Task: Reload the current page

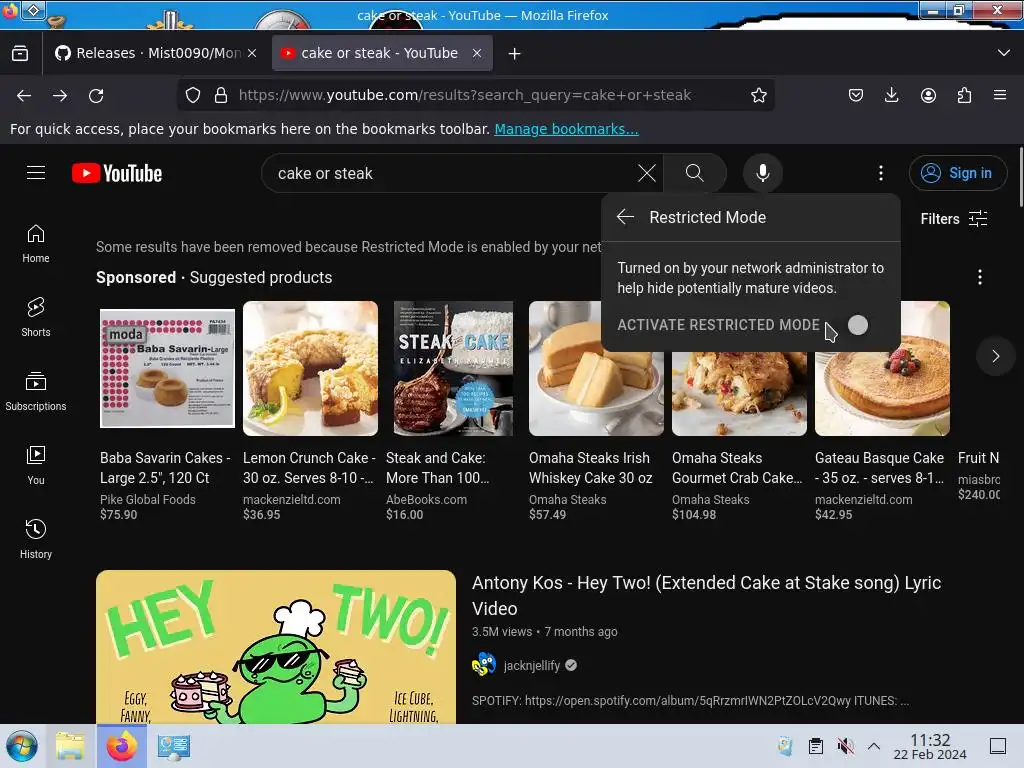Action: [x=96, y=95]
